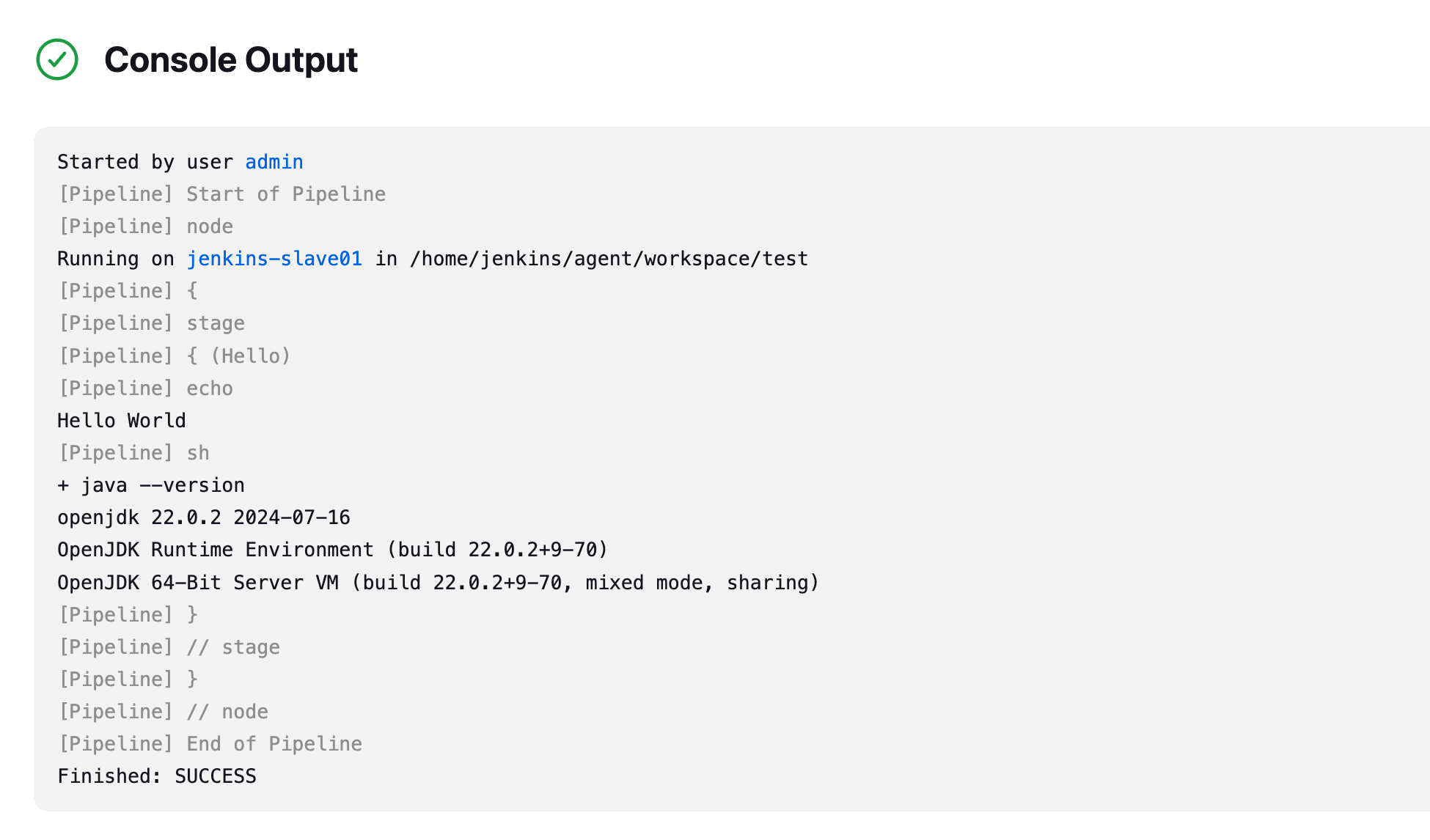1430x840 pixels.
Task: Click the '[Pipeline] // node' log line
Action: (x=163, y=712)
